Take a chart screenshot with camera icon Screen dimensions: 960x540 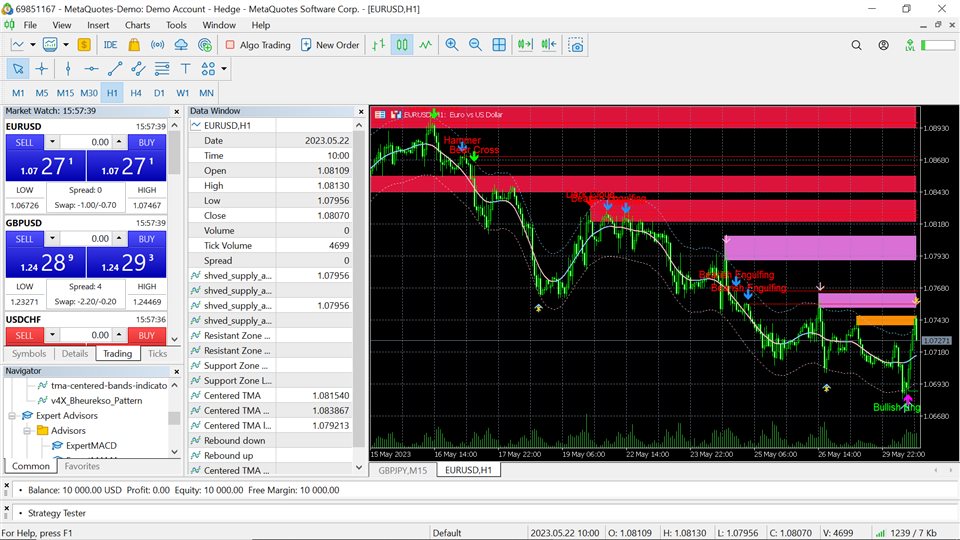pyautogui.click(x=576, y=45)
